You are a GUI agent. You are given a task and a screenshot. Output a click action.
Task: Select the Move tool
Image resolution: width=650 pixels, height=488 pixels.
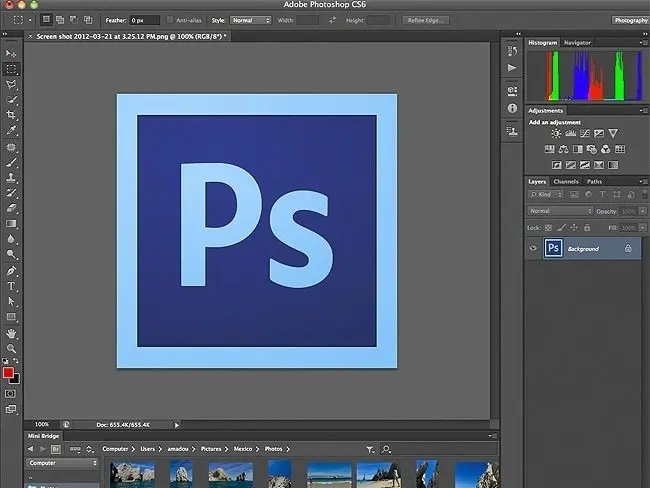coord(11,53)
